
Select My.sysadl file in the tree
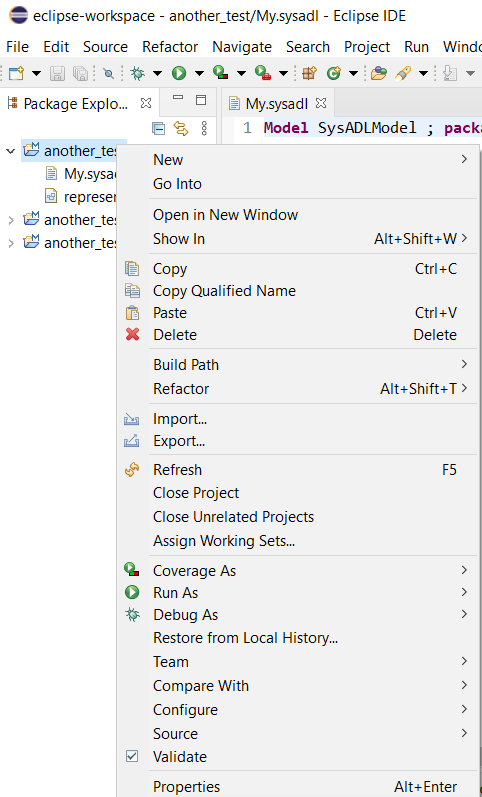click(81, 174)
